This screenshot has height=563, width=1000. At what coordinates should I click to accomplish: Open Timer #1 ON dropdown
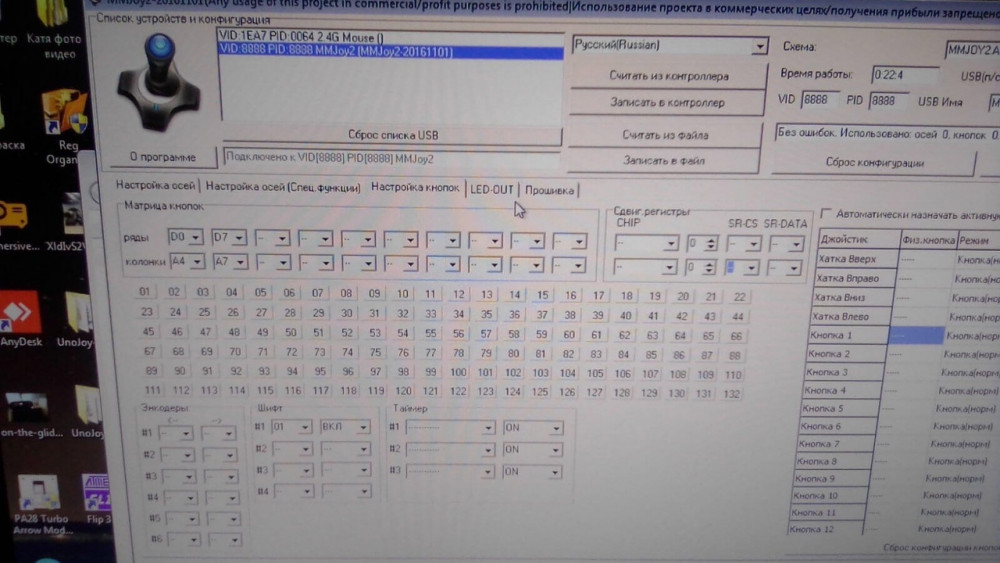(532, 428)
